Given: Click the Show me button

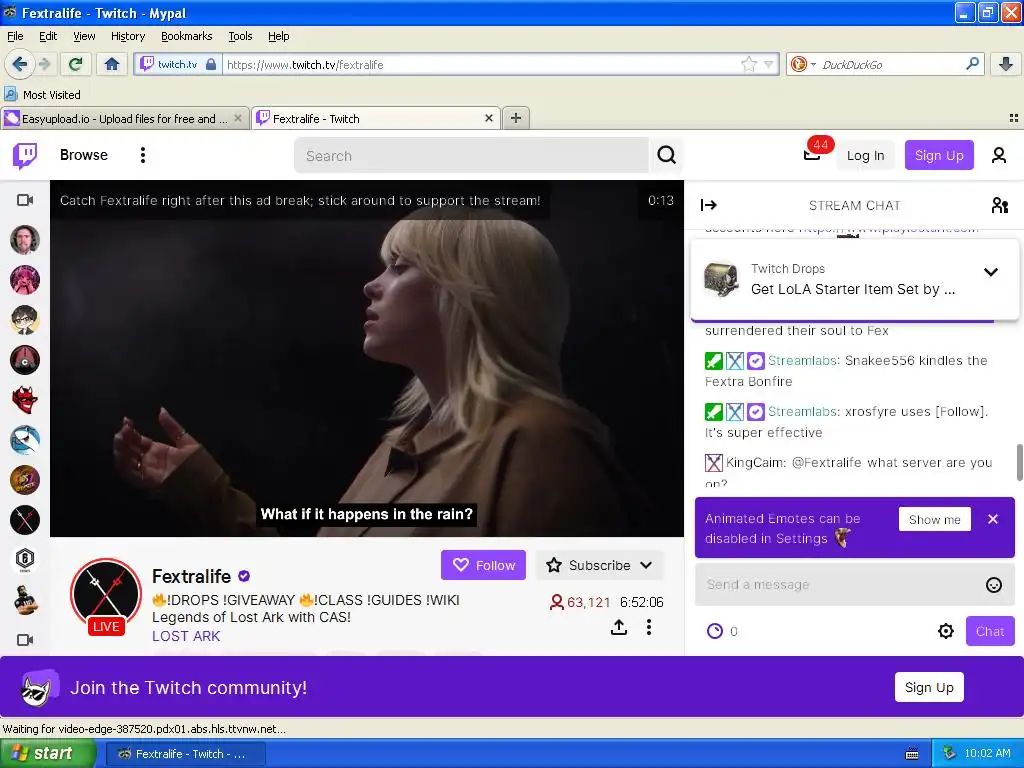Looking at the screenshot, I should pos(935,519).
